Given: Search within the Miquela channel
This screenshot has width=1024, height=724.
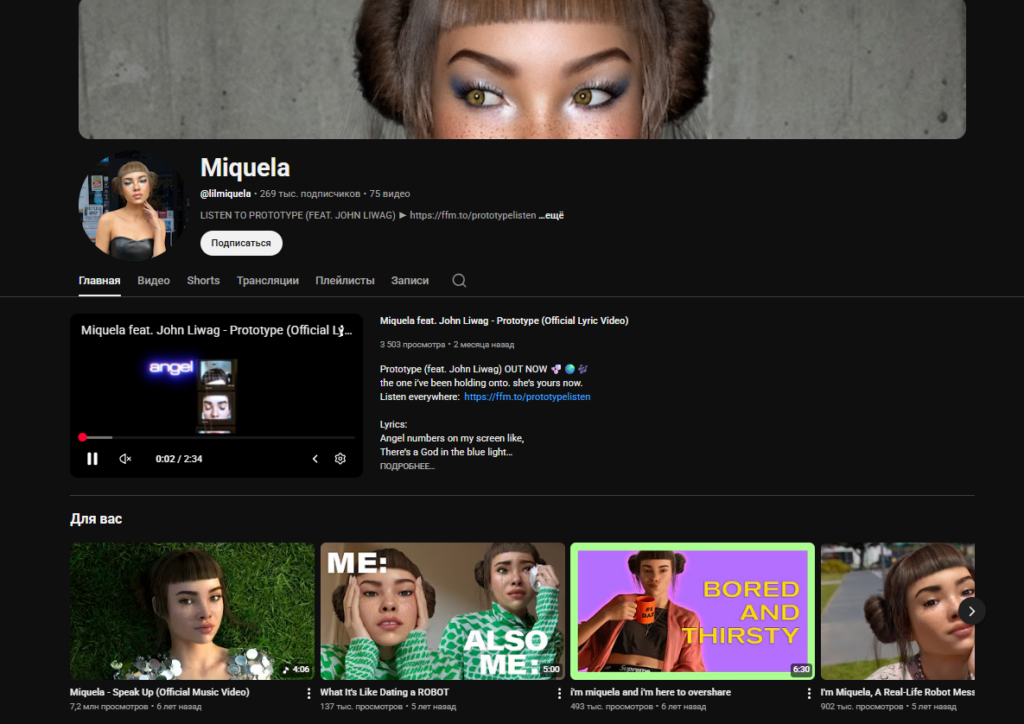Looking at the screenshot, I should 459,281.
